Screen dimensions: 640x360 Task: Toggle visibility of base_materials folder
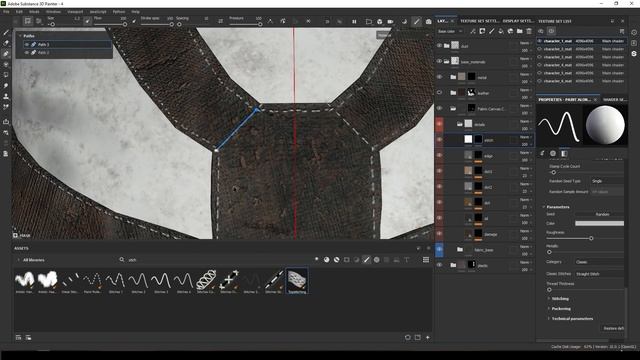[x=439, y=61]
